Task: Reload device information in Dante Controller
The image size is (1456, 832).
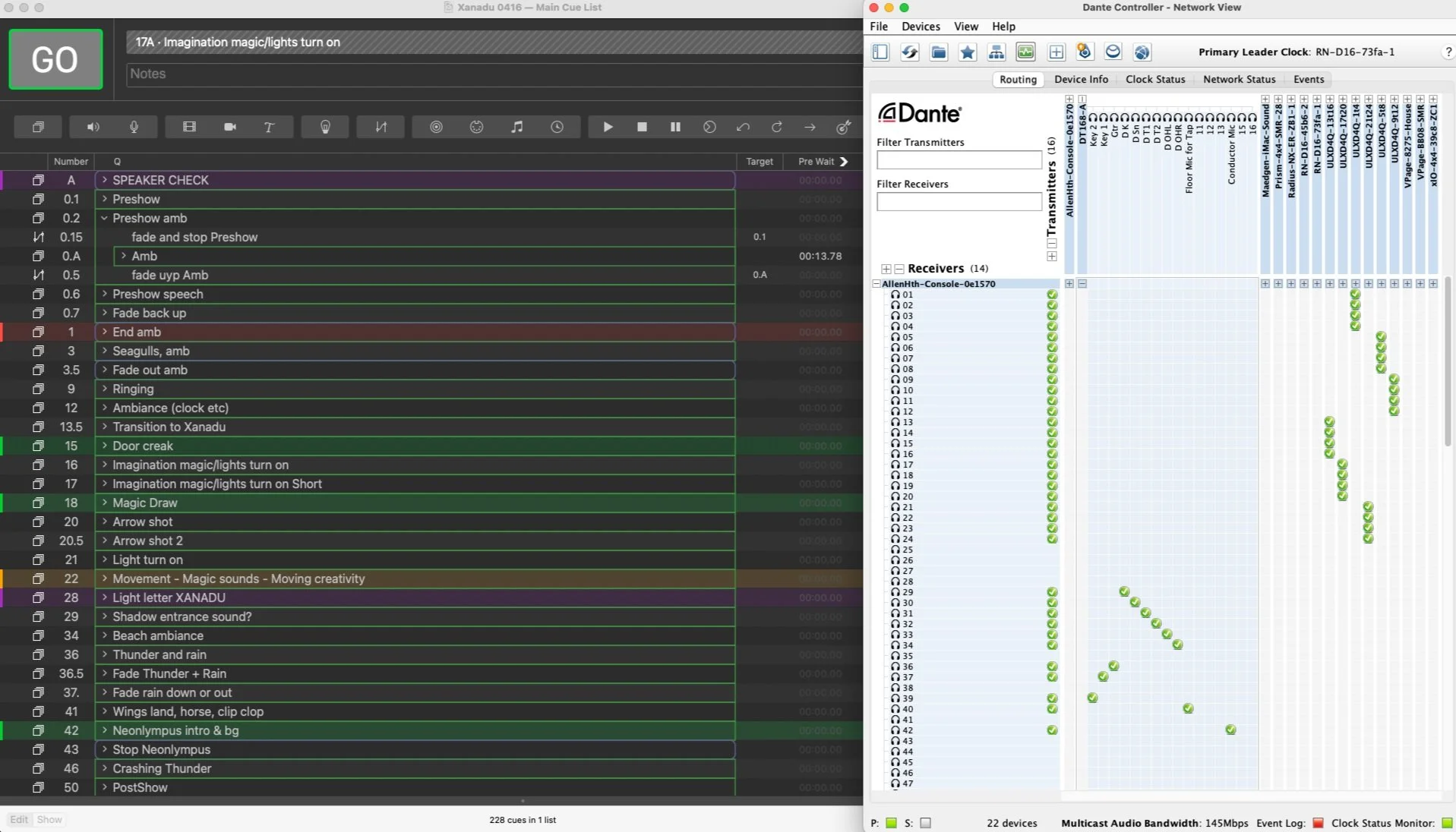Action: click(909, 52)
